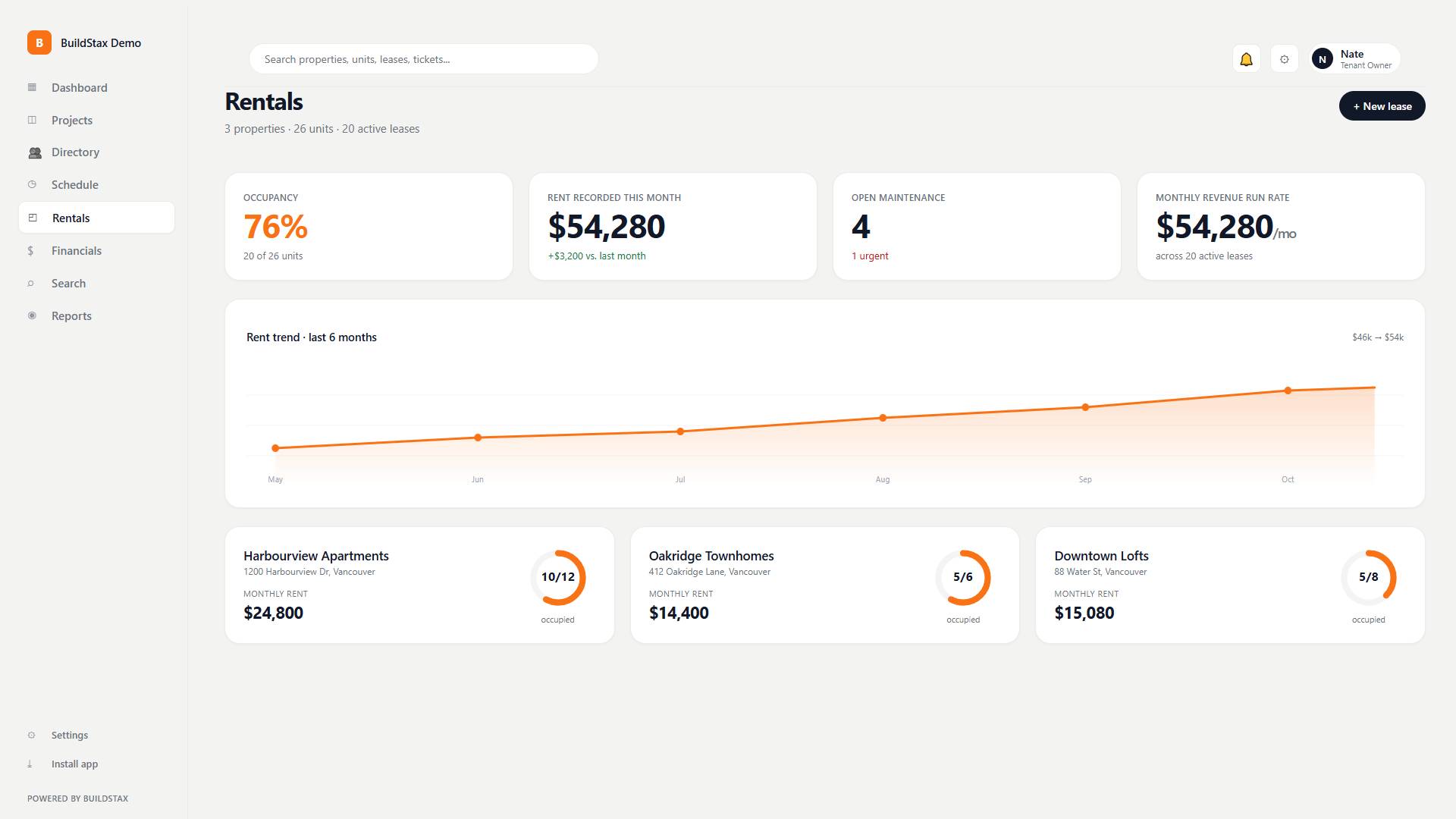Open Directory from the sidebar
Image resolution: width=1456 pixels, height=819 pixels.
click(x=96, y=152)
